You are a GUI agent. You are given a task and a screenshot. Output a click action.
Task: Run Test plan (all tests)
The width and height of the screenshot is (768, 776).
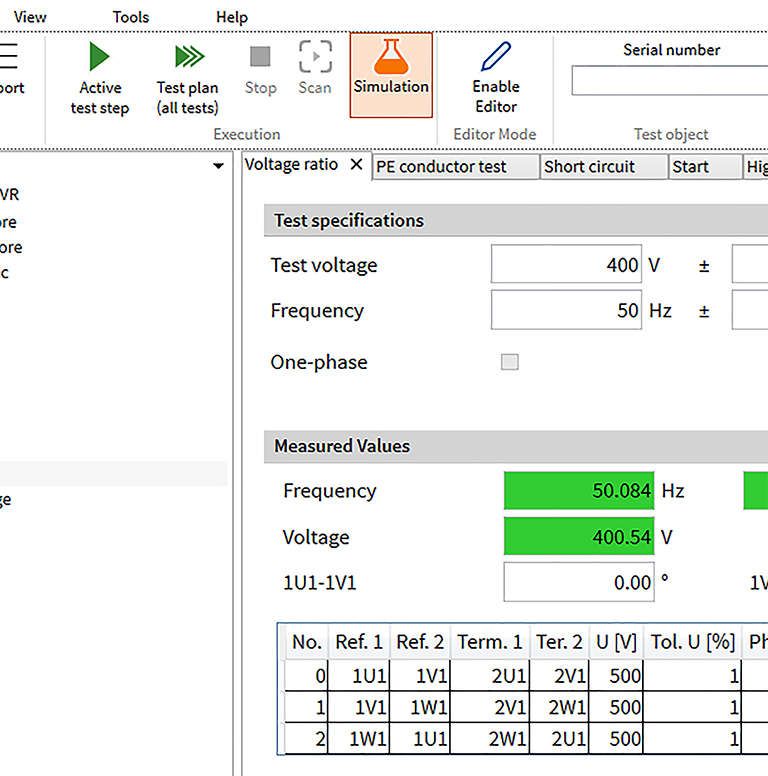click(188, 78)
